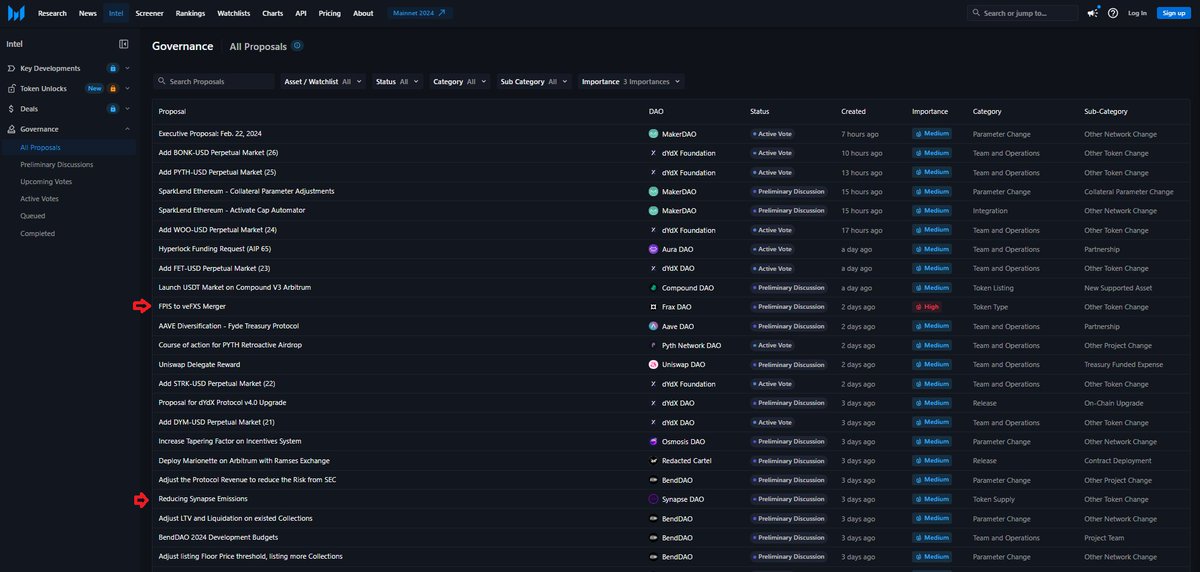This screenshot has width=1200, height=572.
Task: Click MakerDAO logo in Executive Proposal row
Action: coord(653,133)
